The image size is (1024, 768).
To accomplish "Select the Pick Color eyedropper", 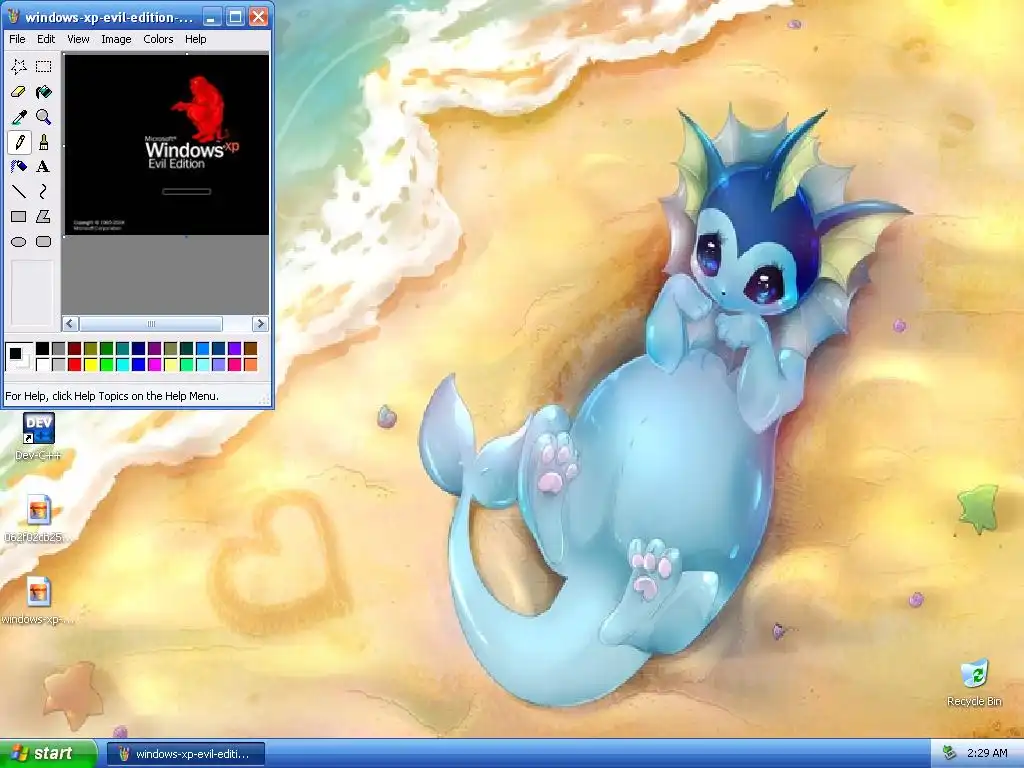I will [x=19, y=117].
